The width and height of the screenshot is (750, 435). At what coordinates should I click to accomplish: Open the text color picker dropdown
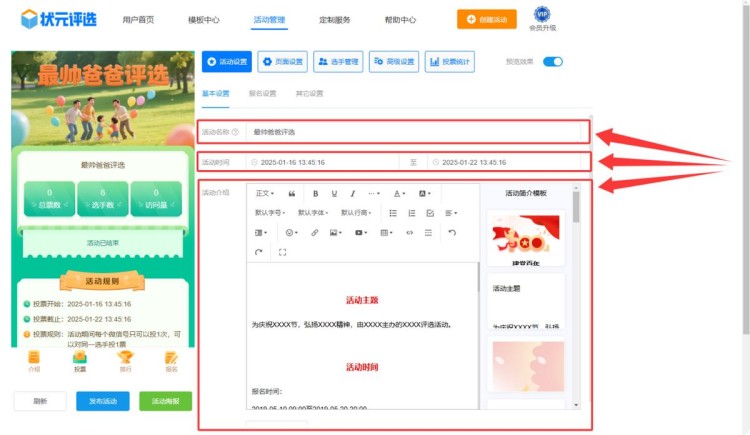tap(398, 193)
